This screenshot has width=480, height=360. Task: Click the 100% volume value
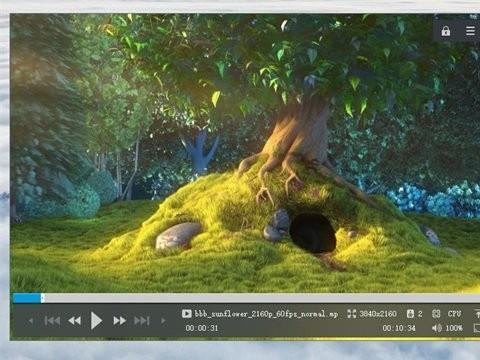(454, 328)
